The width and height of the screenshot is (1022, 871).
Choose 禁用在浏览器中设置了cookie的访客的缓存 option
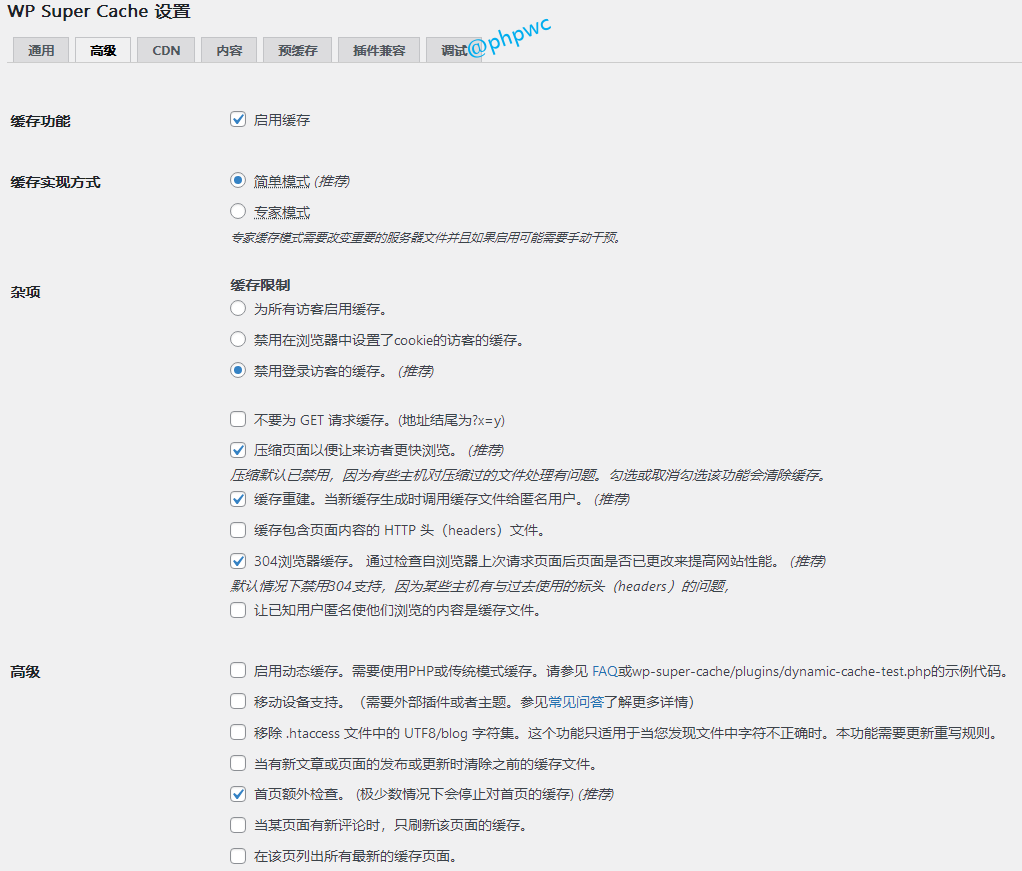(238, 339)
